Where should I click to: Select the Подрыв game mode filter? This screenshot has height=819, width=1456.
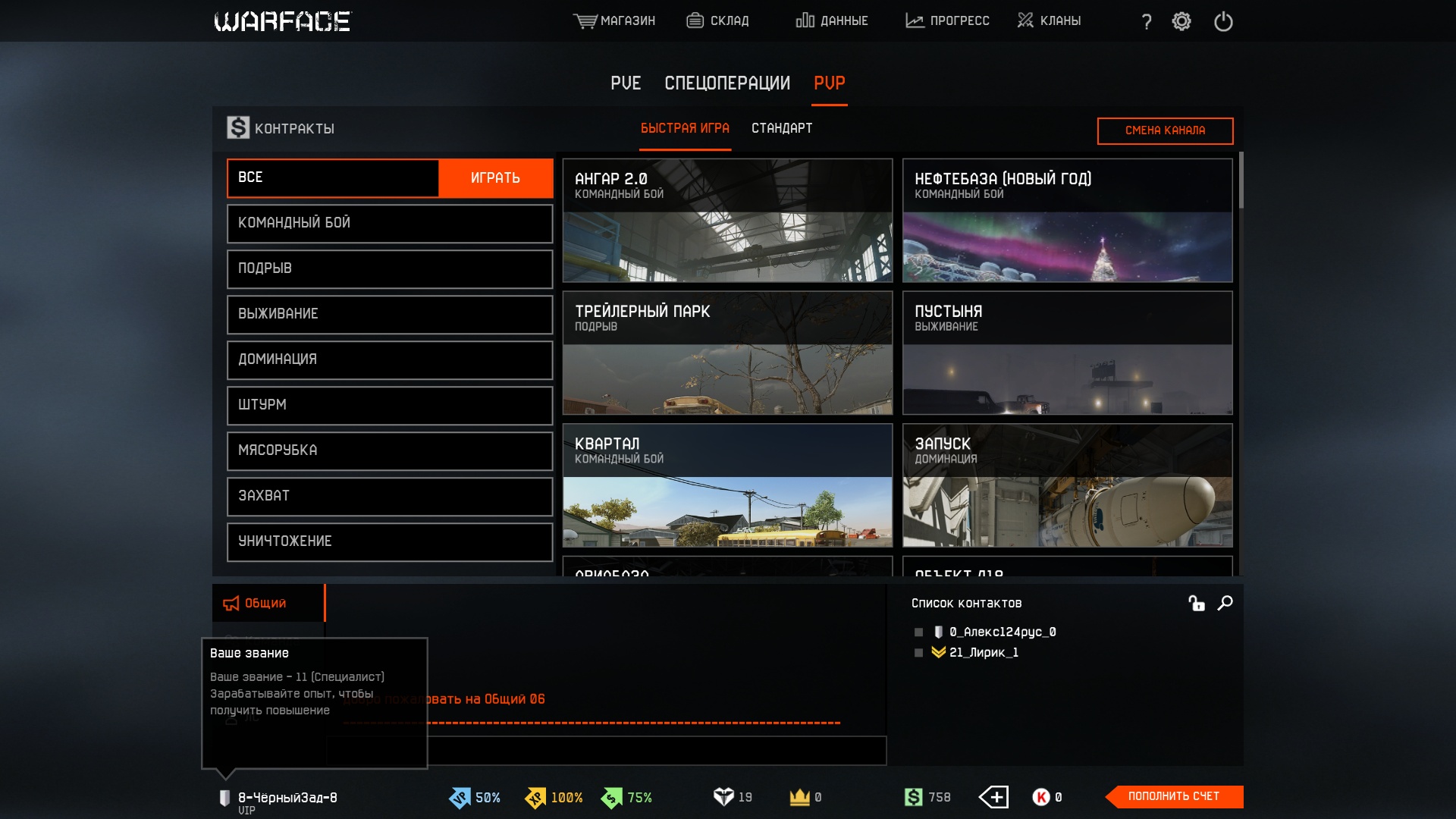(389, 268)
